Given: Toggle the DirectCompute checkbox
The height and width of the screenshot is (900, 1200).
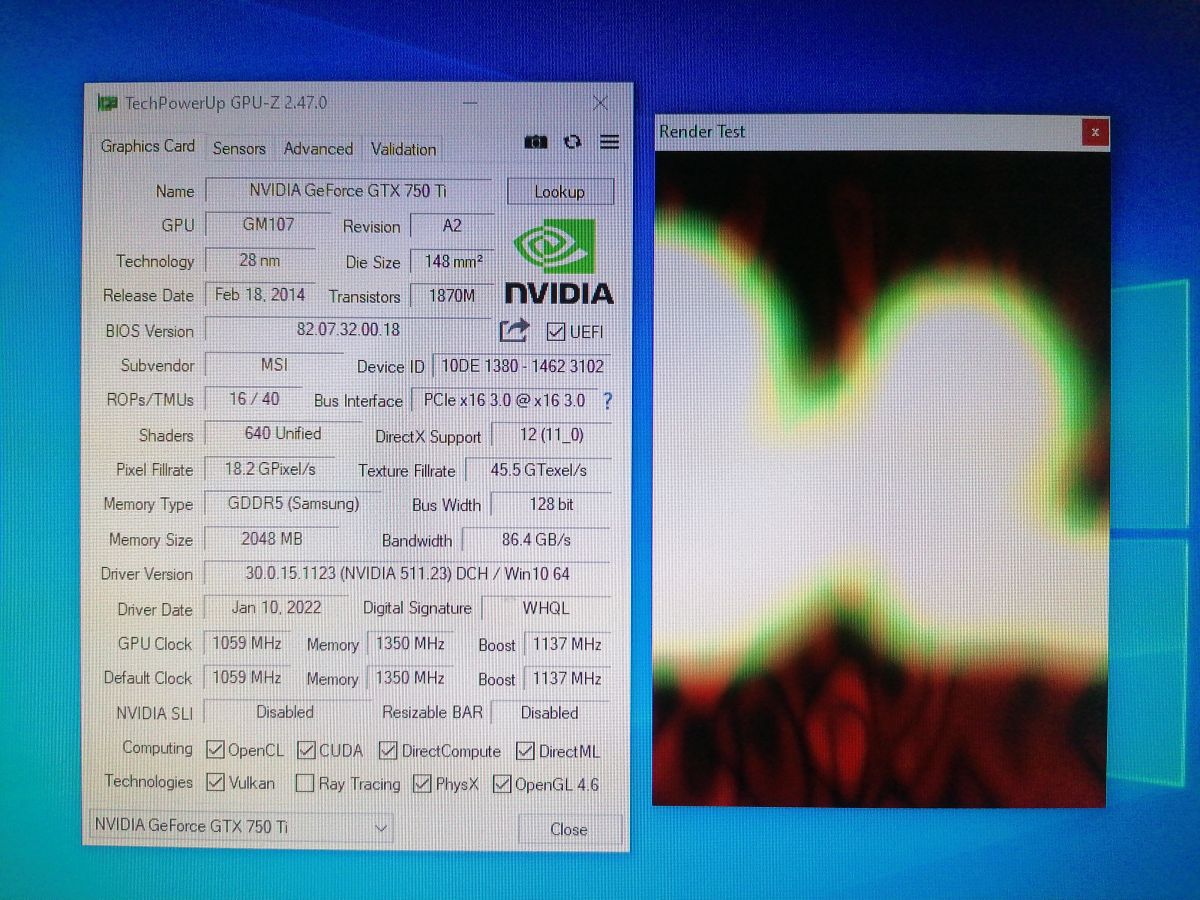Looking at the screenshot, I should coord(388,750).
